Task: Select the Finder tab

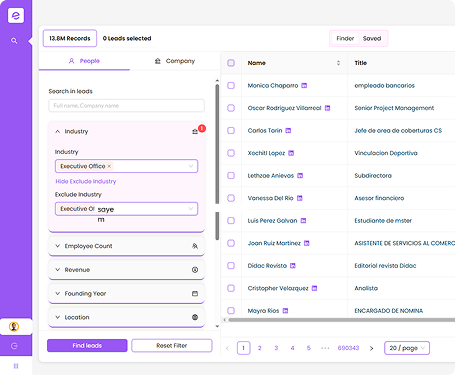Action: (345, 38)
